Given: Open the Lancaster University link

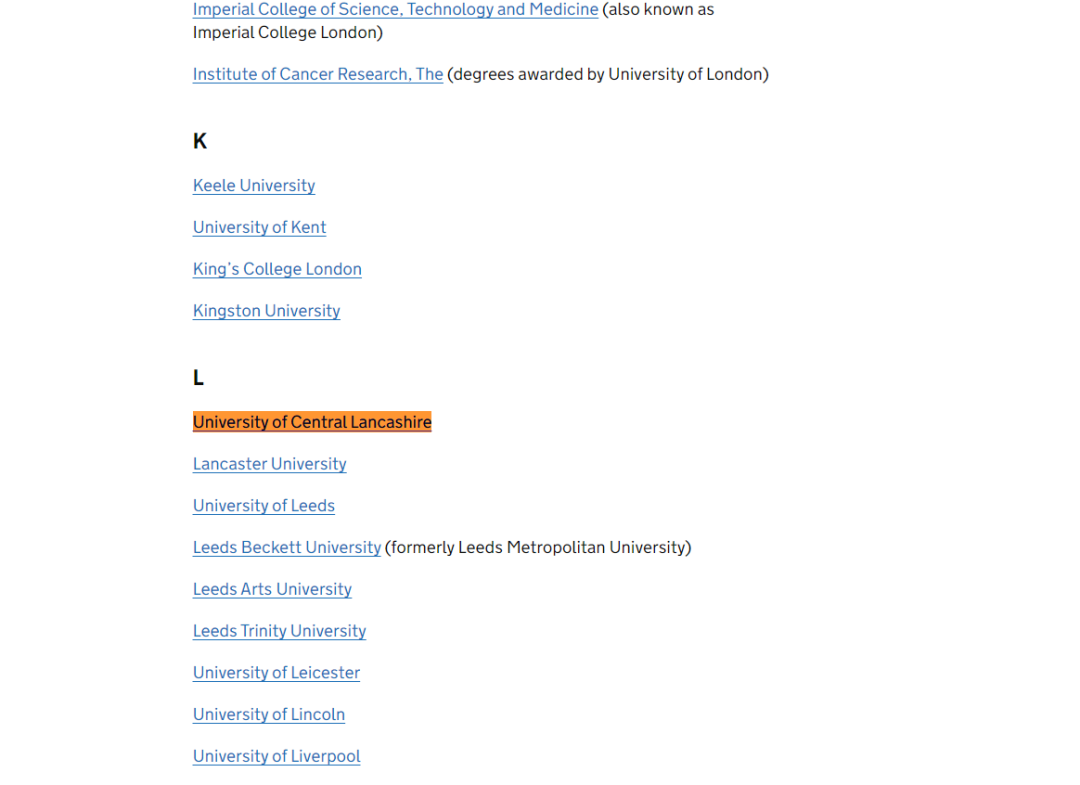Looking at the screenshot, I should tap(269, 464).
